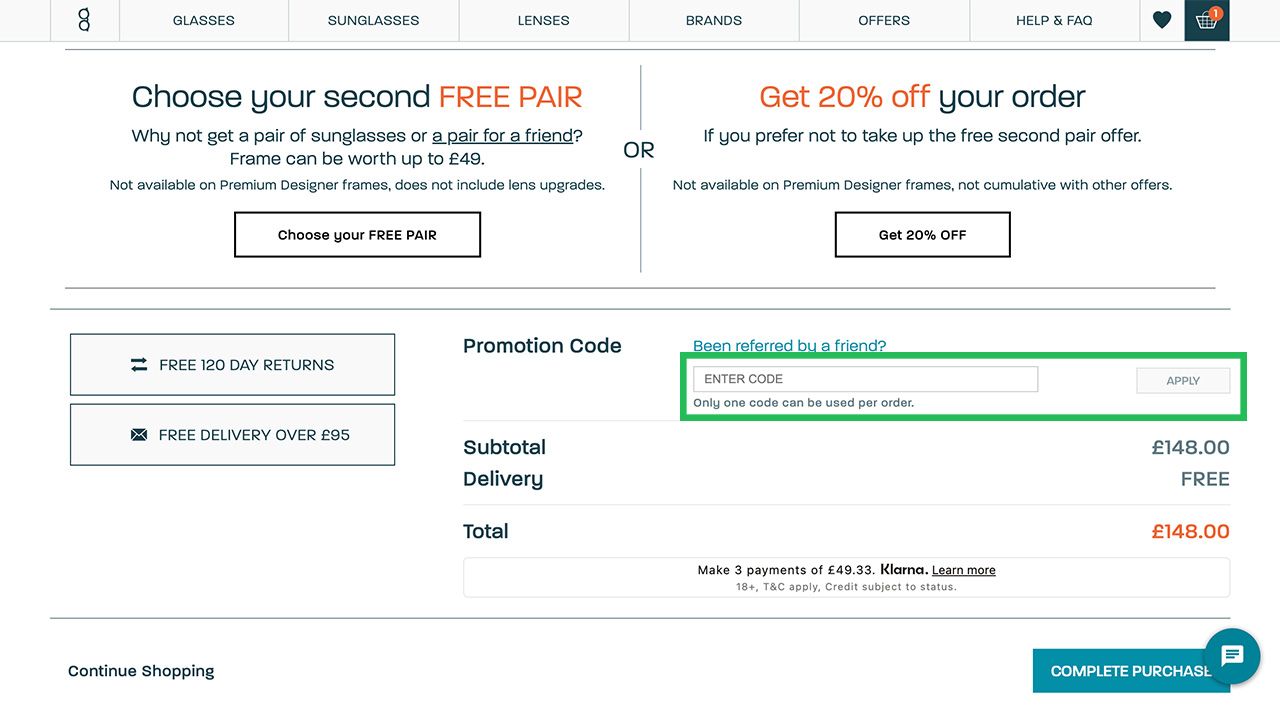Open the OFFERS menu
Image resolution: width=1280 pixels, height=720 pixels.
[883, 20]
